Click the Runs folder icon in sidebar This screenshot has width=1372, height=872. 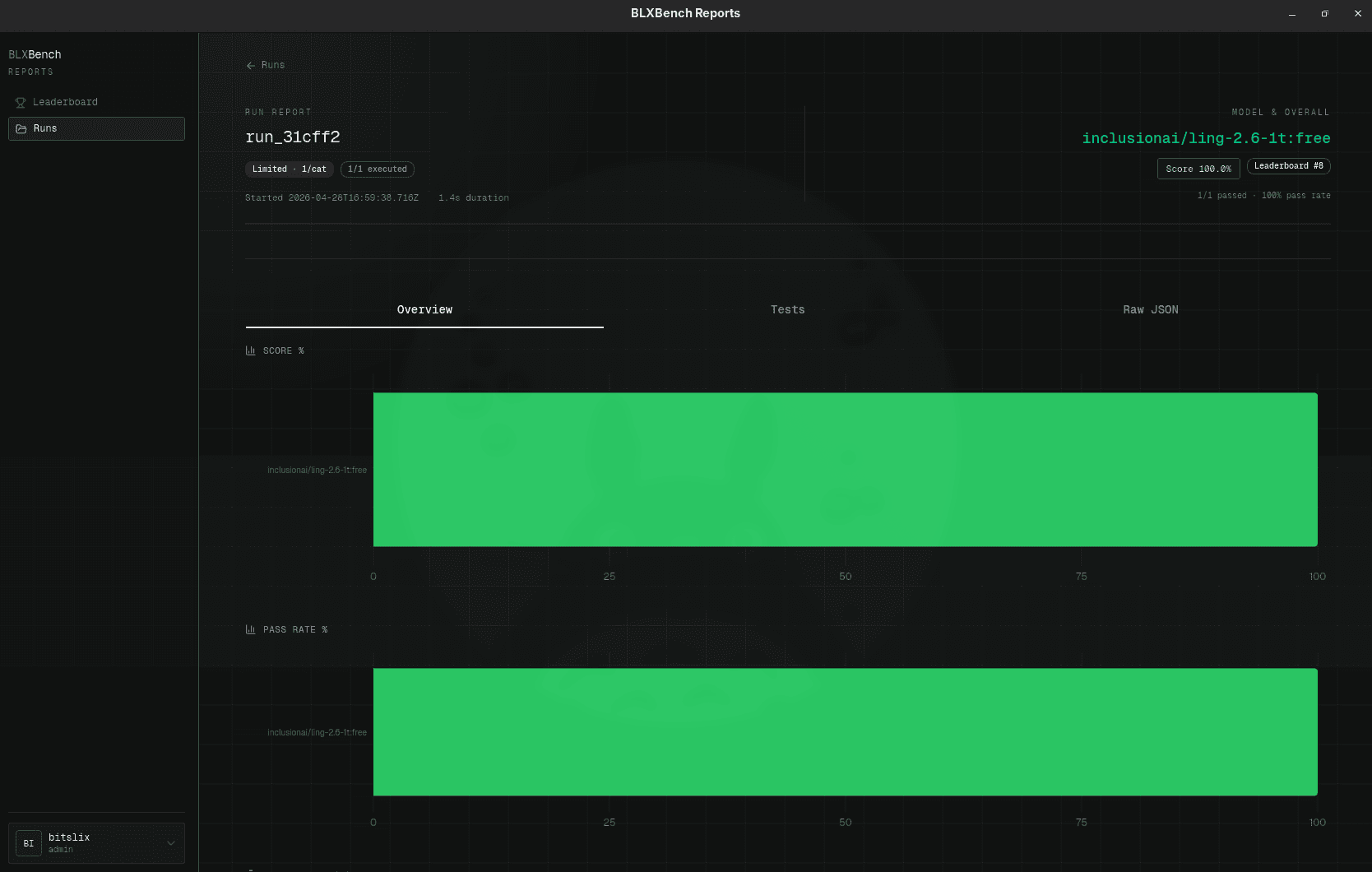pyautogui.click(x=21, y=128)
